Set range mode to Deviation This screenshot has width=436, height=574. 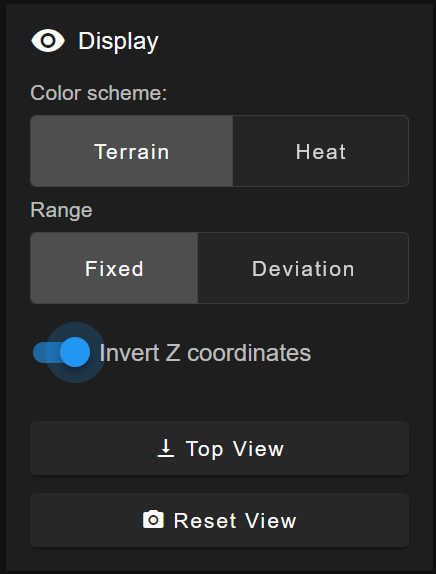(x=303, y=268)
